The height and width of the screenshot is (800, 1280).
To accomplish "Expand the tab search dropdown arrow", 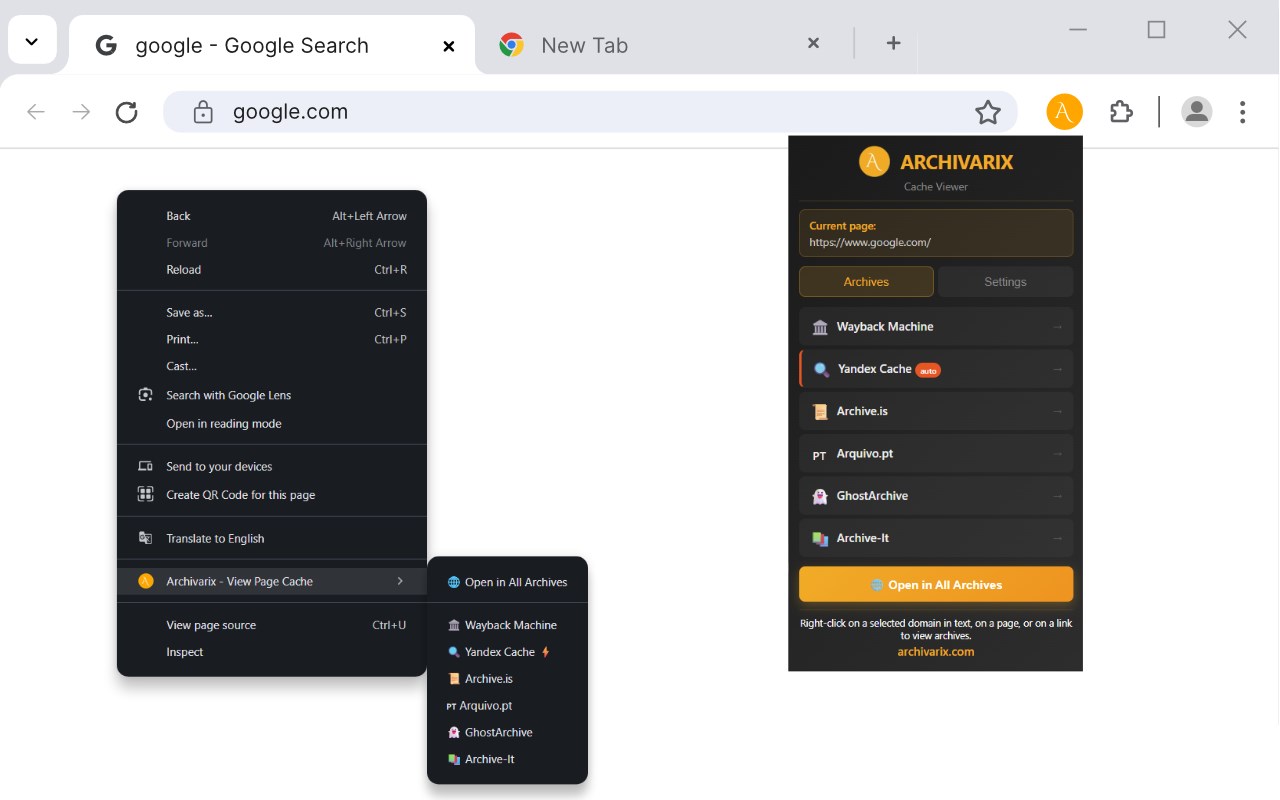I will 32,43.
